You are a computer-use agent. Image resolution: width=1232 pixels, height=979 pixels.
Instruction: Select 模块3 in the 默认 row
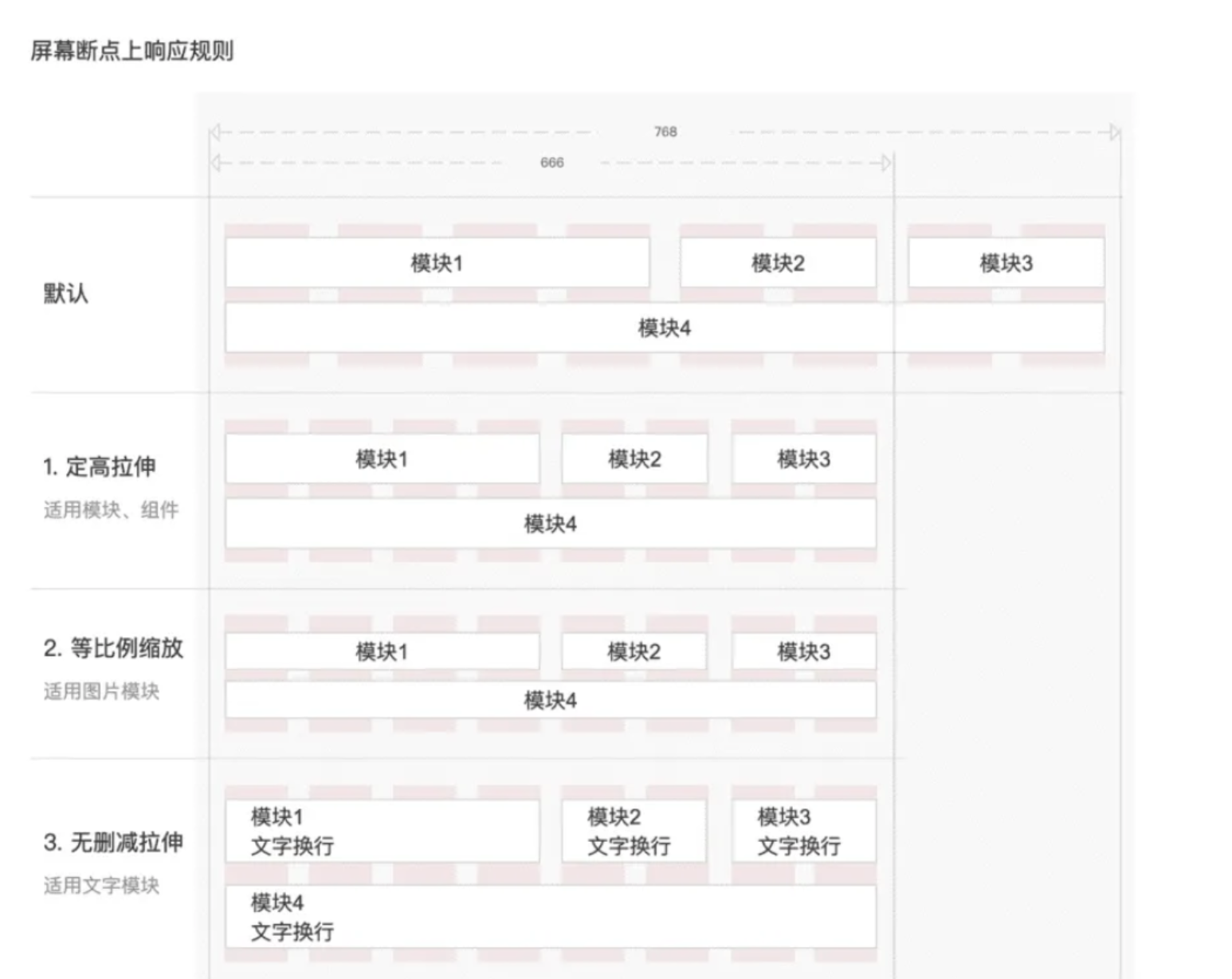click(1006, 262)
